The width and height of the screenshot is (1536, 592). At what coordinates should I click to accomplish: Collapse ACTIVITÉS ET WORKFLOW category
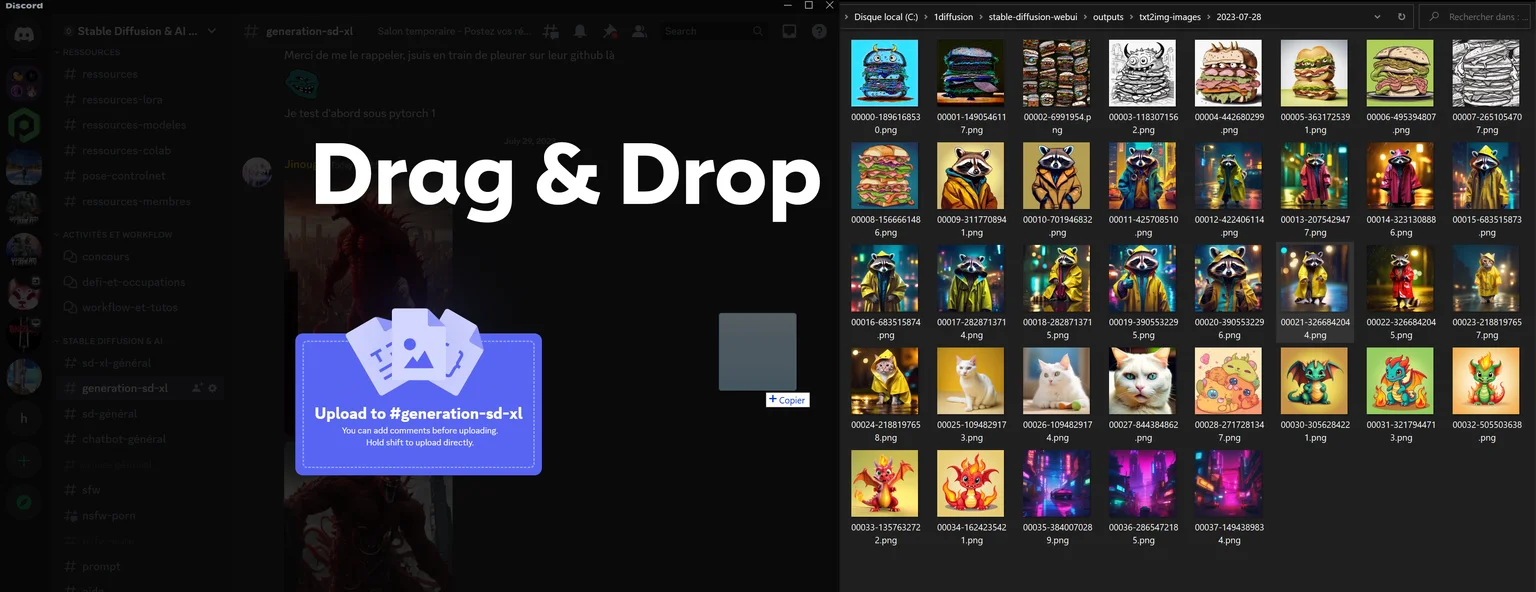point(118,234)
